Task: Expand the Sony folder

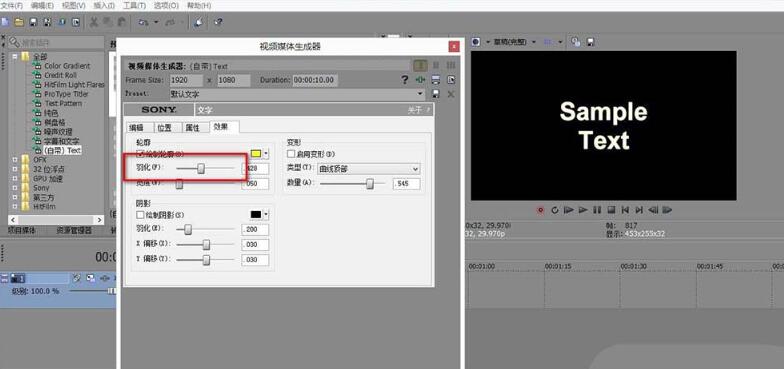Action: tap(14, 188)
